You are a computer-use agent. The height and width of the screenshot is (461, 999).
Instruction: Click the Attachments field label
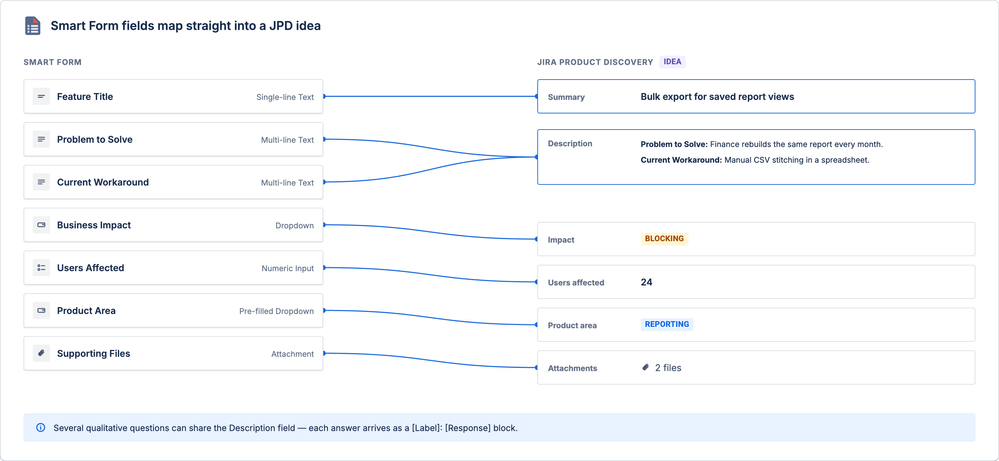coord(573,368)
